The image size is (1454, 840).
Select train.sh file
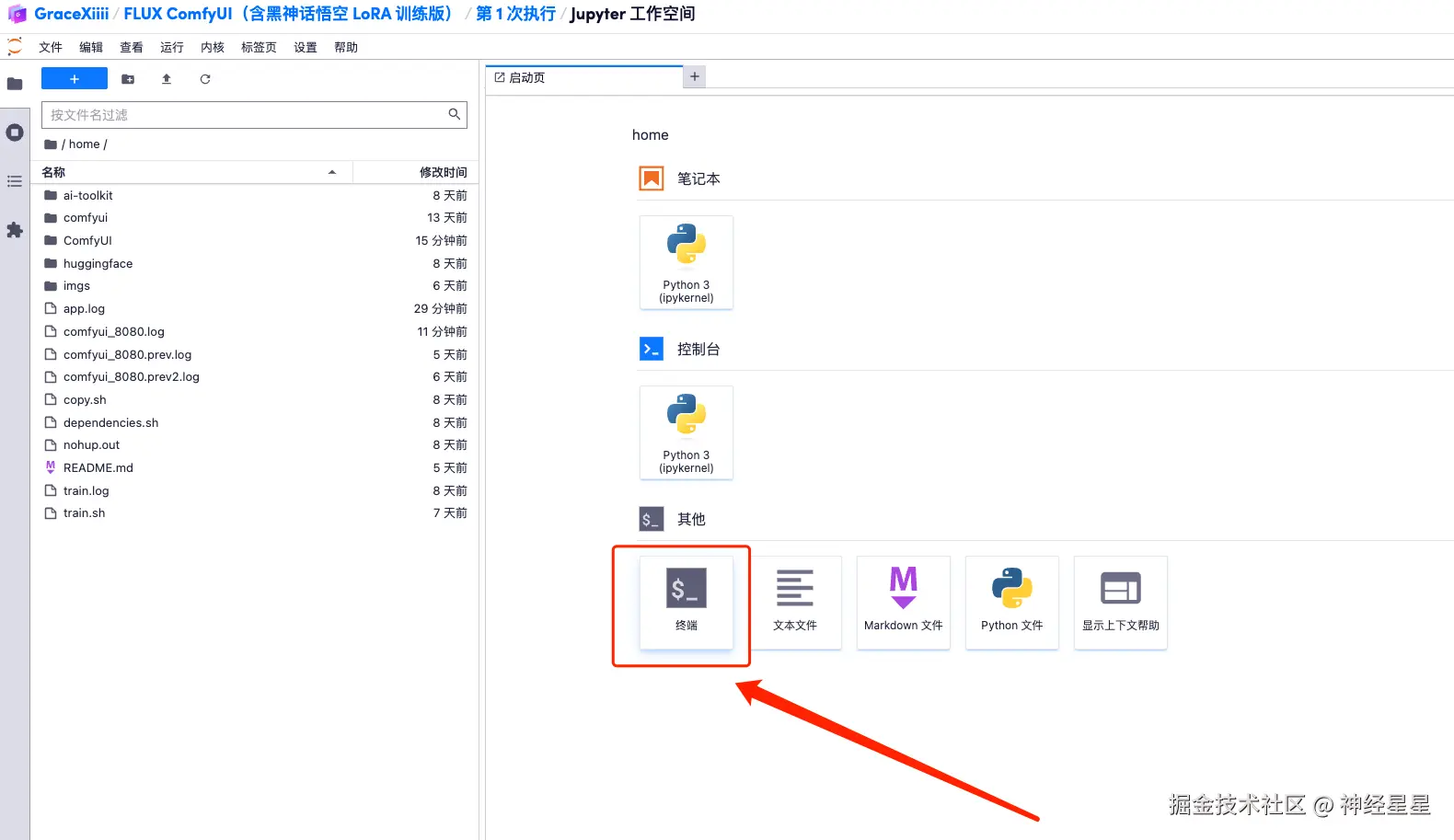[255, 513]
